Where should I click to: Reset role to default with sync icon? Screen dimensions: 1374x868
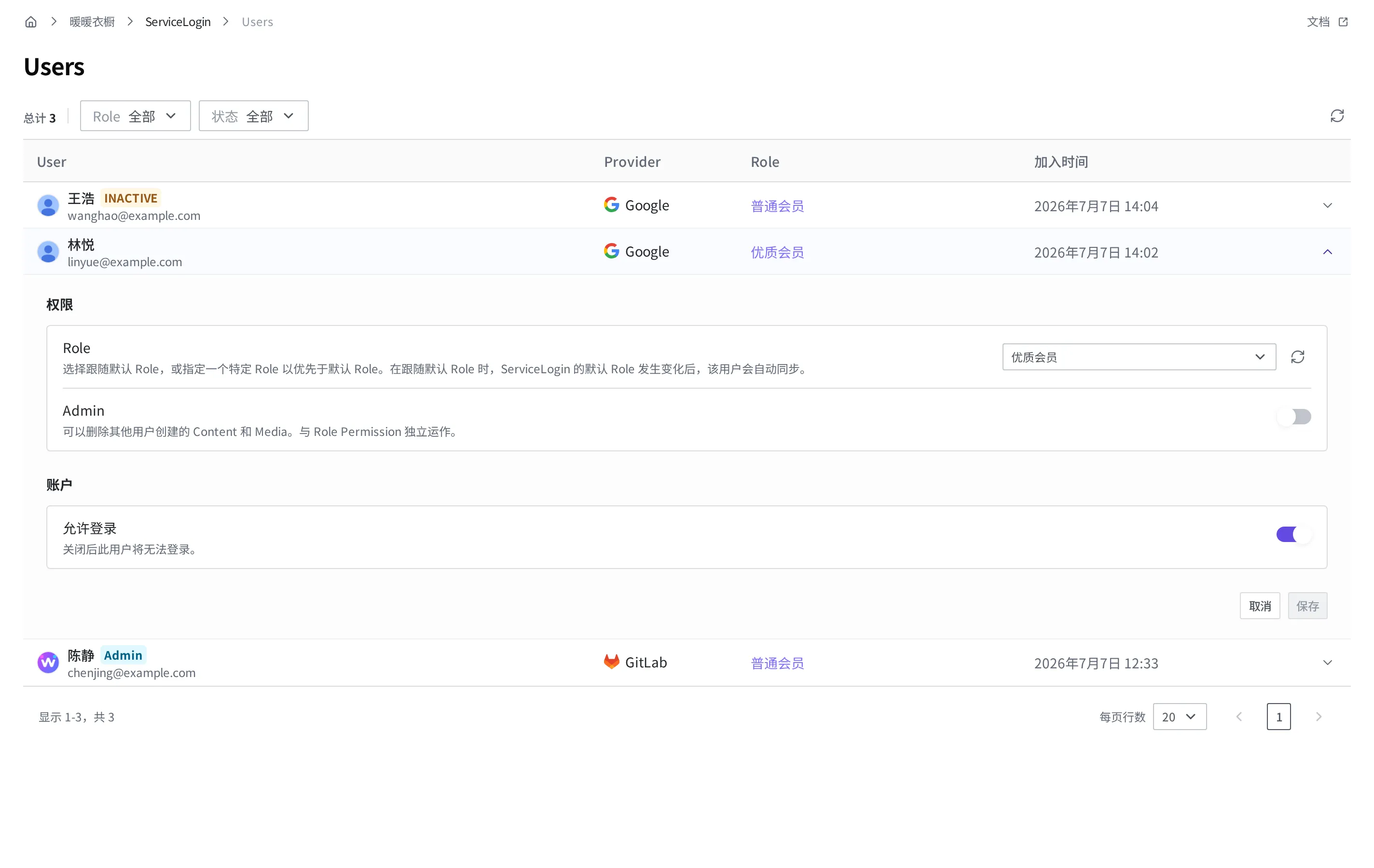click(1298, 357)
